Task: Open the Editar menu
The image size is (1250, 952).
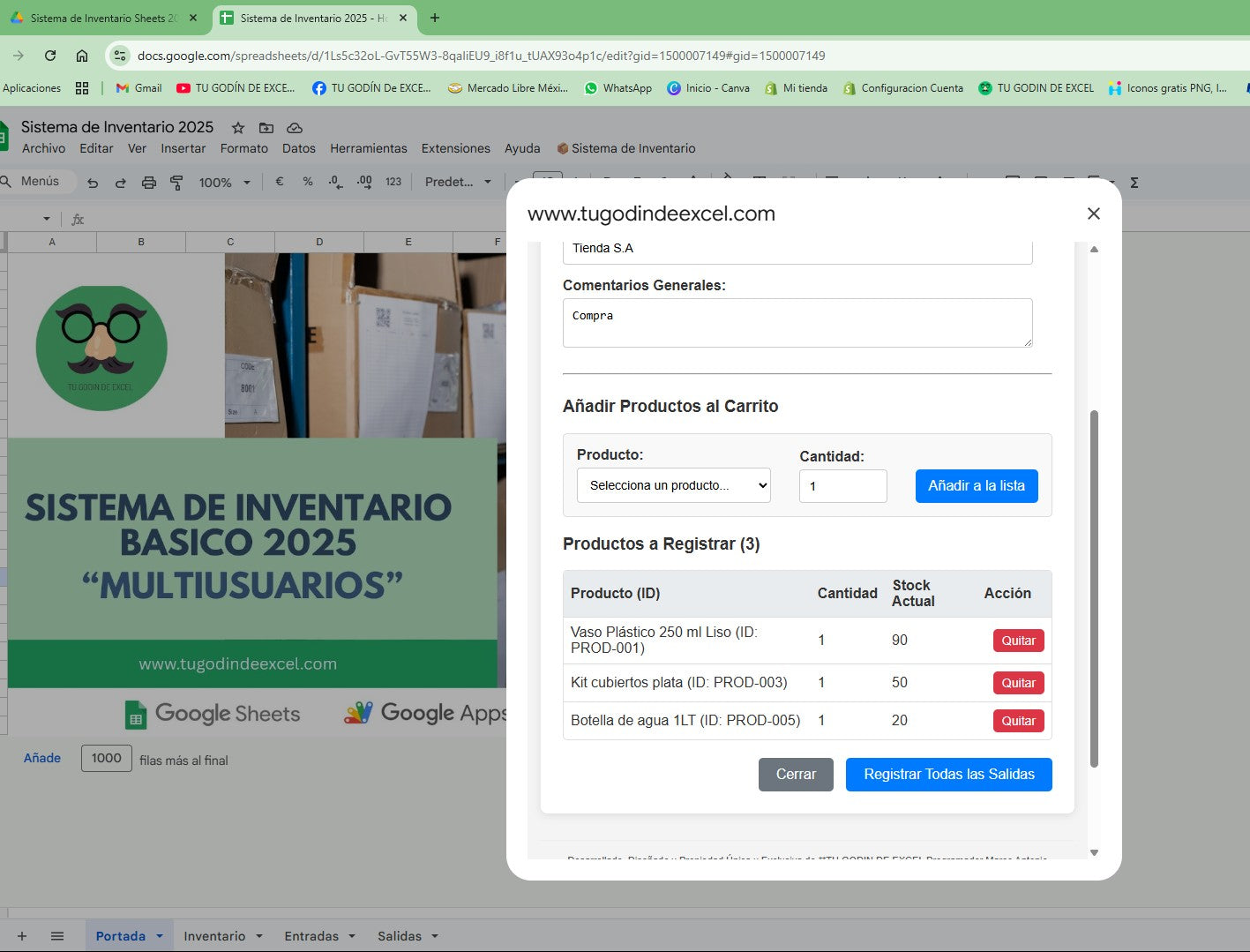Action: click(x=96, y=148)
